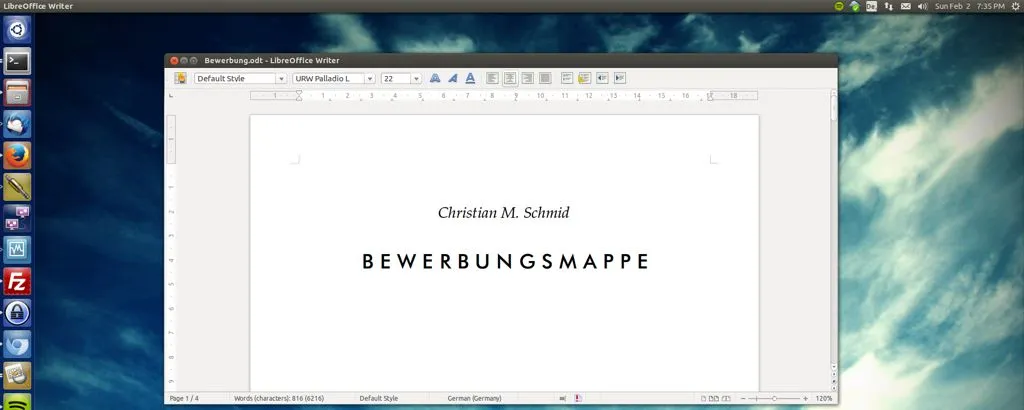Open Ubuntu Dash from the launcher
Viewport: 1024px width, 410px height.
click(17, 29)
